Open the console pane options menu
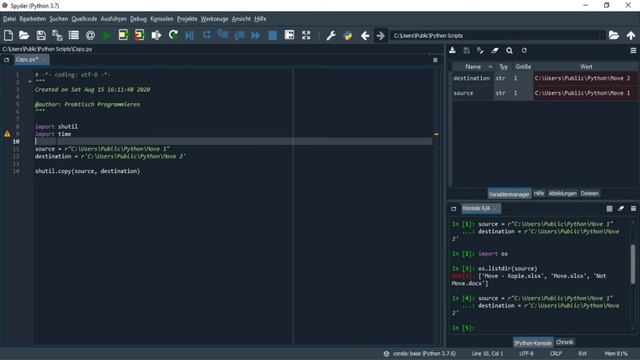 [633, 209]
